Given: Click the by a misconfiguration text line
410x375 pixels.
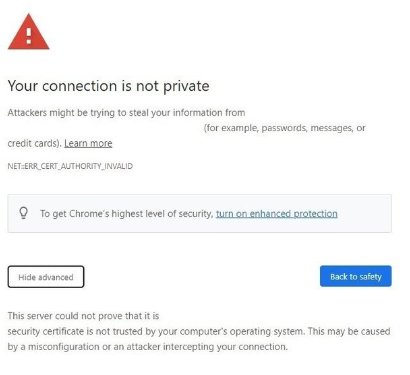Looking at the screenshot, I should (147, 347).
